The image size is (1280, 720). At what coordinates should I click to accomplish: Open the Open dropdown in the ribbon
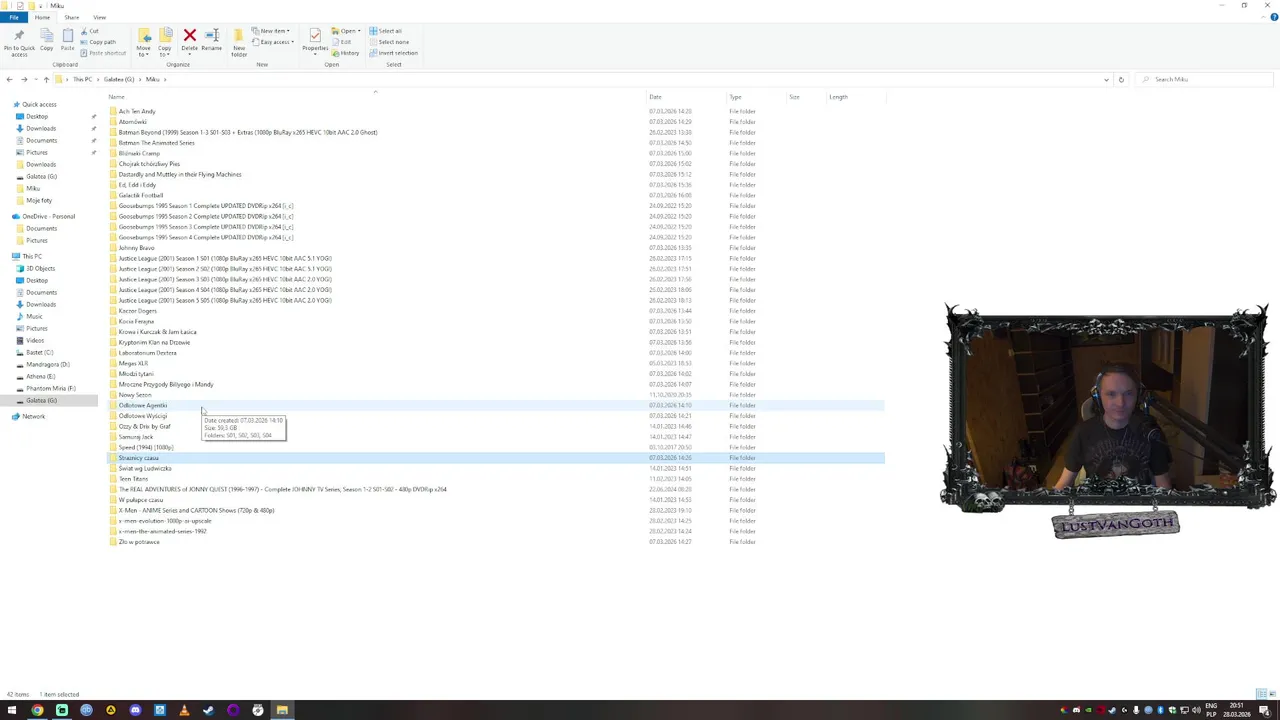point(347,31)
